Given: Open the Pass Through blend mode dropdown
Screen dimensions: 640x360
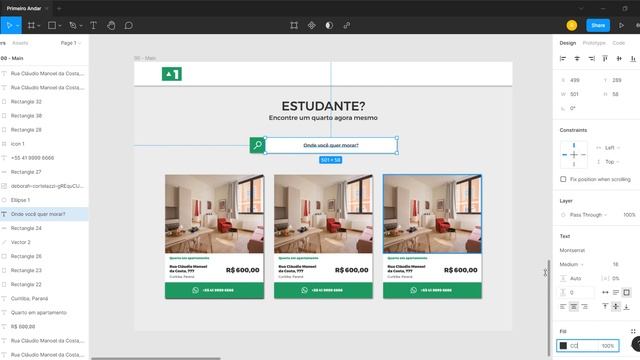Looking at the screenshot, I should coord(588,215).
